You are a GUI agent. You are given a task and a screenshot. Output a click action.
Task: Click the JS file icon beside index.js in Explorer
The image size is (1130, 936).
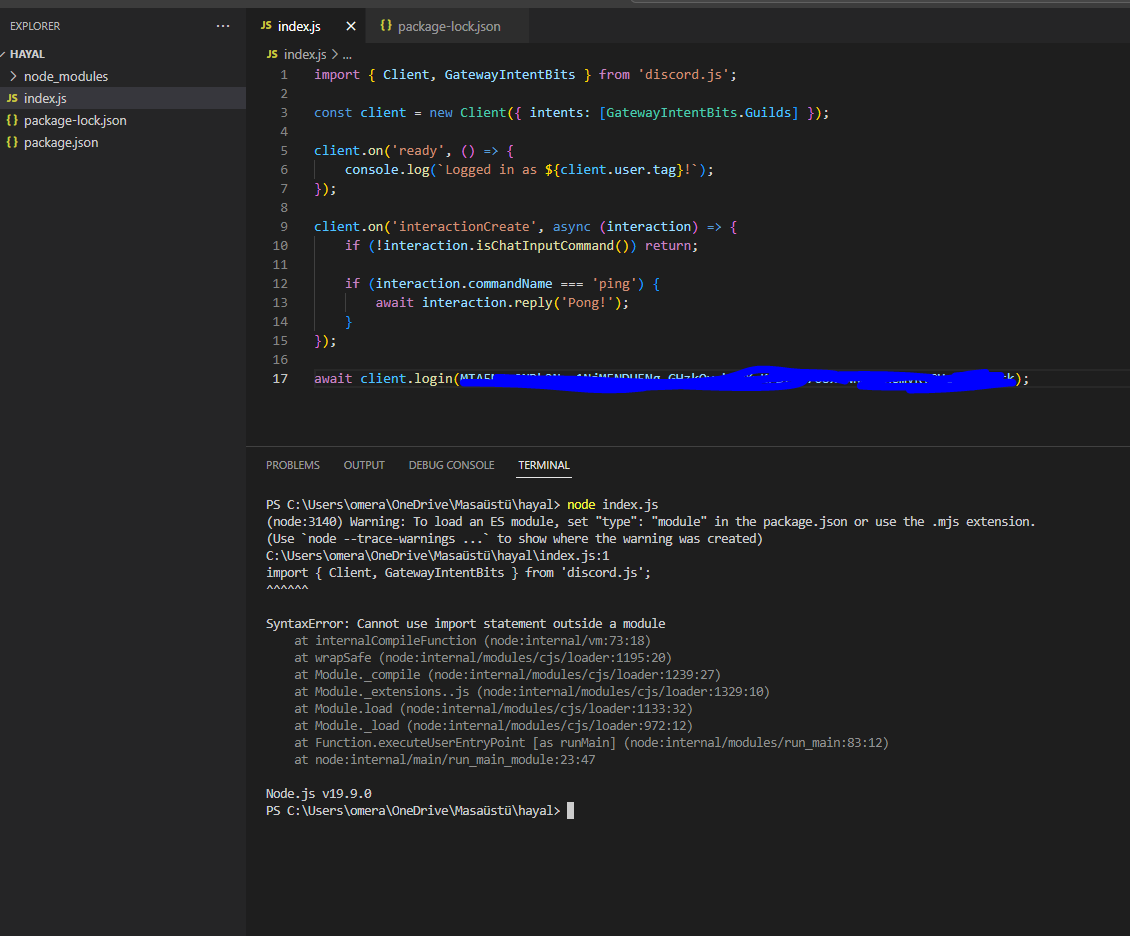[12, 98]
